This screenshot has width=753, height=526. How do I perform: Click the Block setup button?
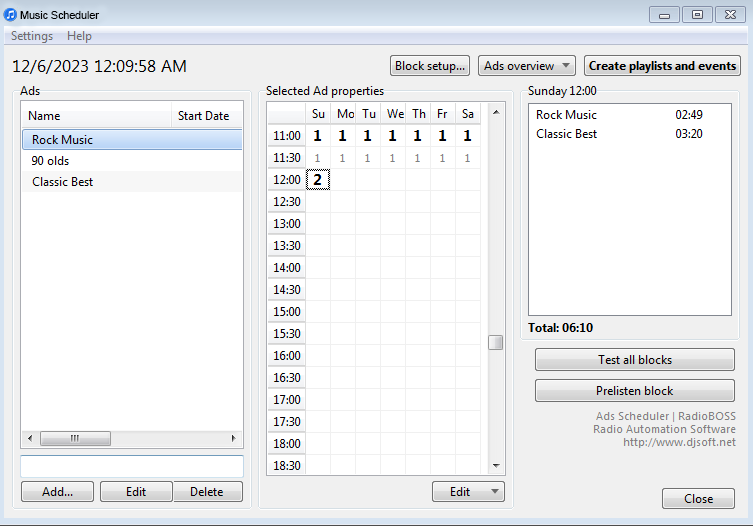coord(430,66)
